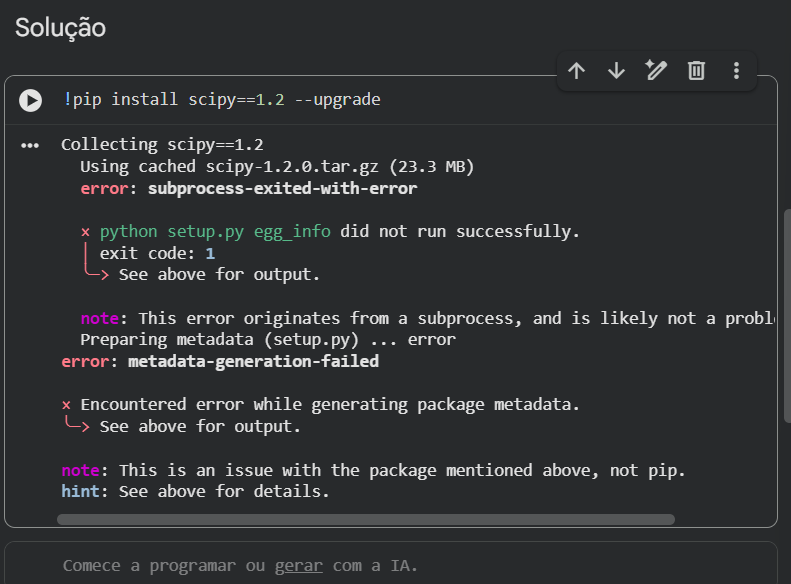Image resolution: width=791 pixels, height=584 pixels.
Task: Open the AI magic pencil edit tool
Action: point(656,70)
